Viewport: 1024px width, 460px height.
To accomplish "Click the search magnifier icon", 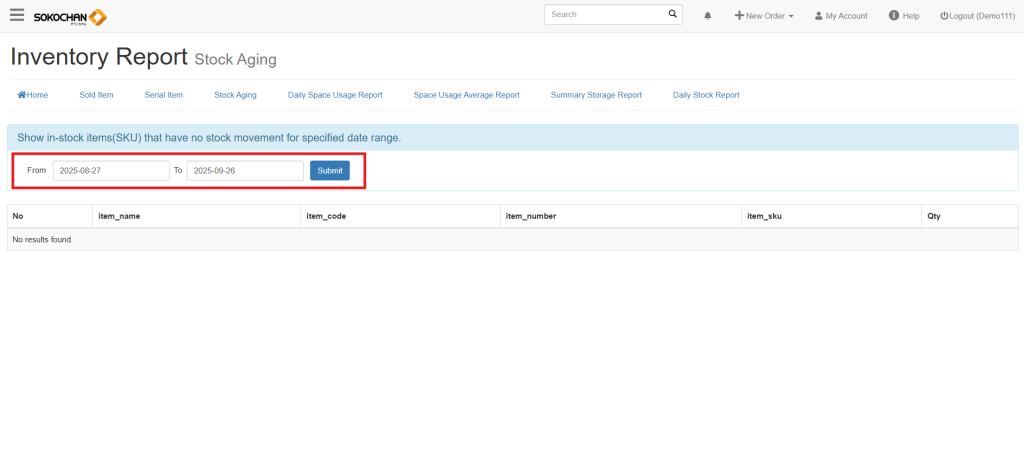I will 672,15.
